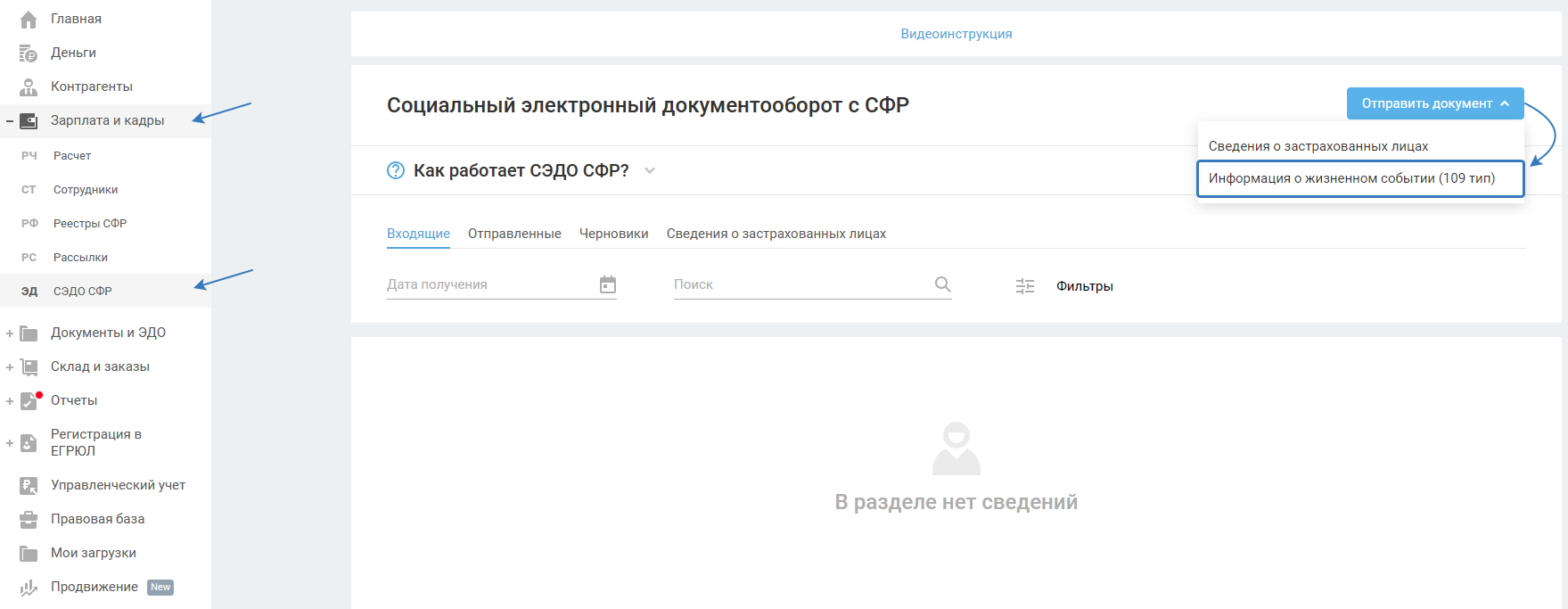Image resolution: width=1568 pixels, height=609 pixels.
Task: Focus the Поиск search field
Action: pyautogui.click(x=813, y=284)
